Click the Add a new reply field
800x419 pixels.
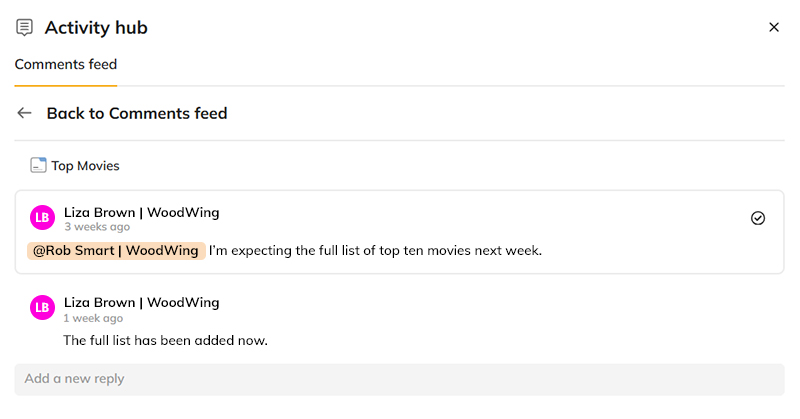(x=399, y=379)
